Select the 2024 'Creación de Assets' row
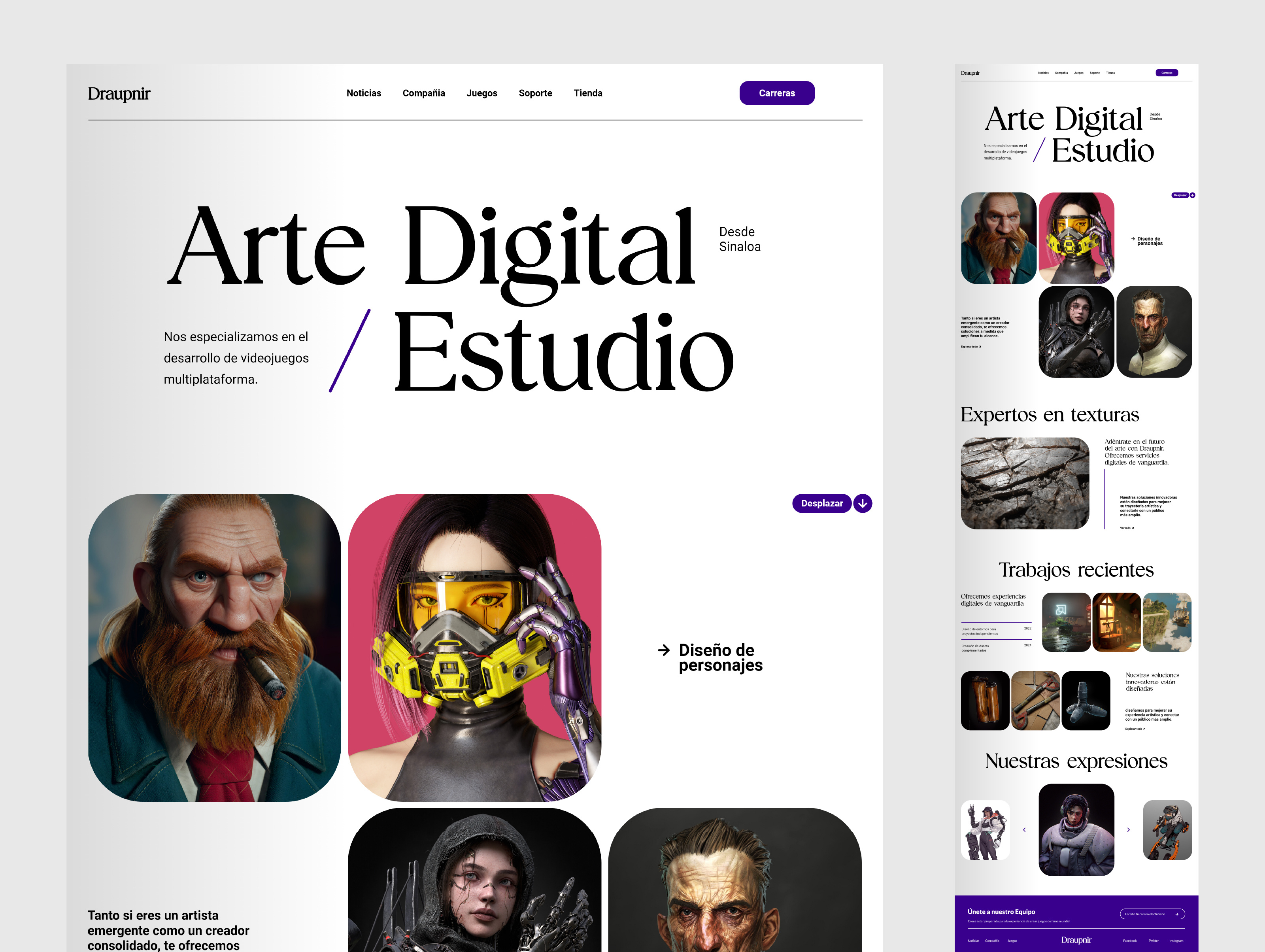Viewport: 1265px width, 952px height. 996,648
